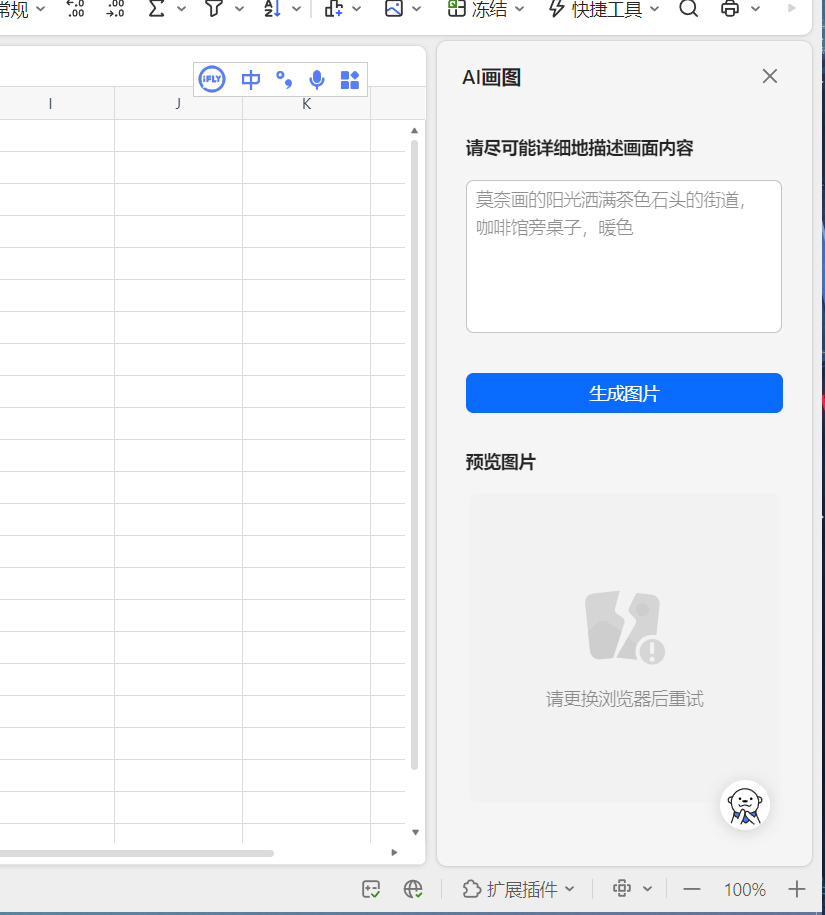Click the view focus mode icon

[x=622, y=888]
